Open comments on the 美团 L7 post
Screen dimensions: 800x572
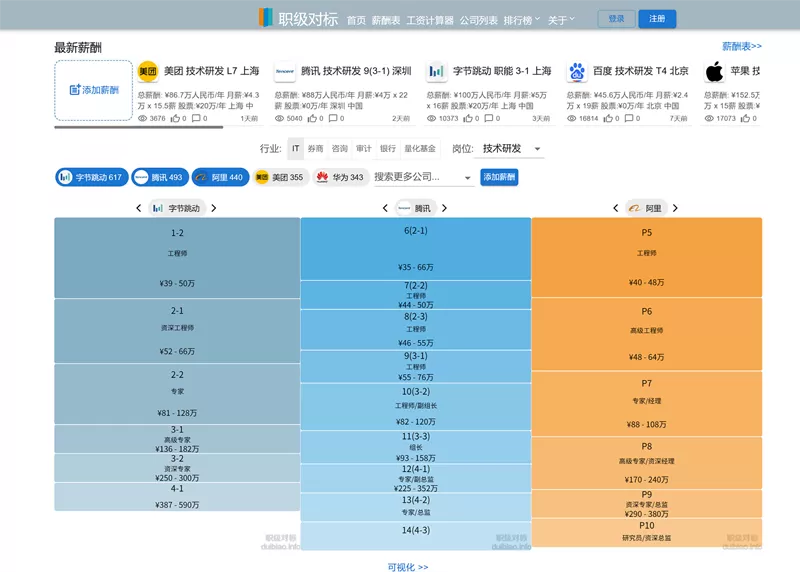196,118
